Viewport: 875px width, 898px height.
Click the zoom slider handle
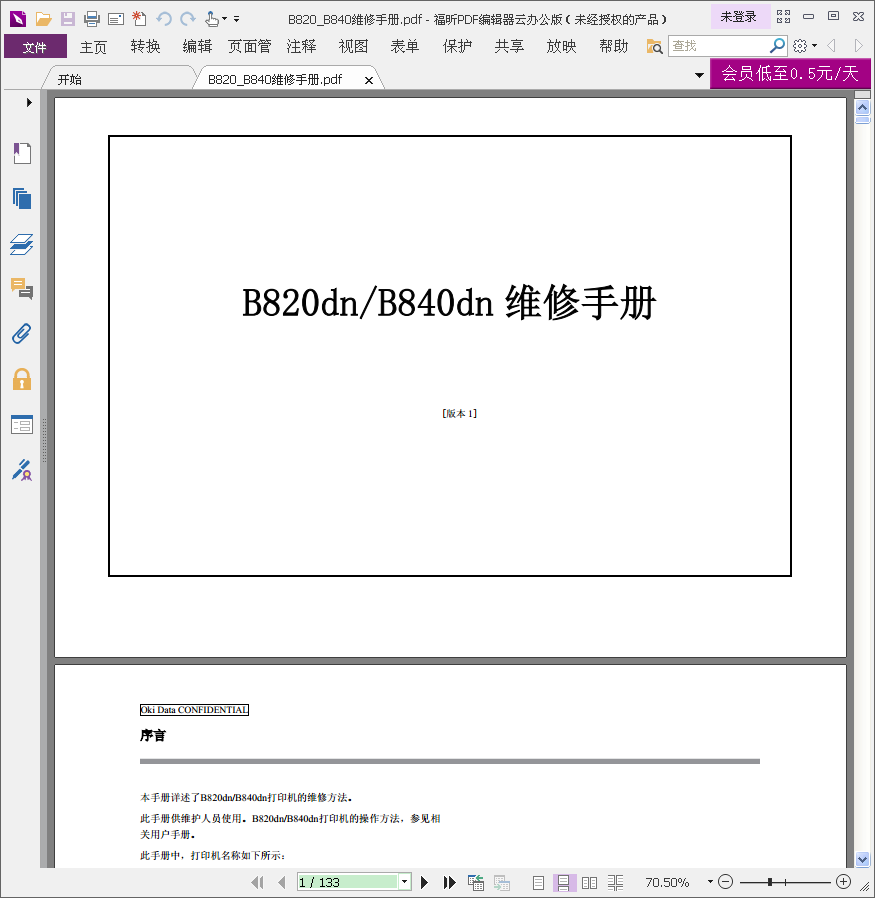coord(770,883)
